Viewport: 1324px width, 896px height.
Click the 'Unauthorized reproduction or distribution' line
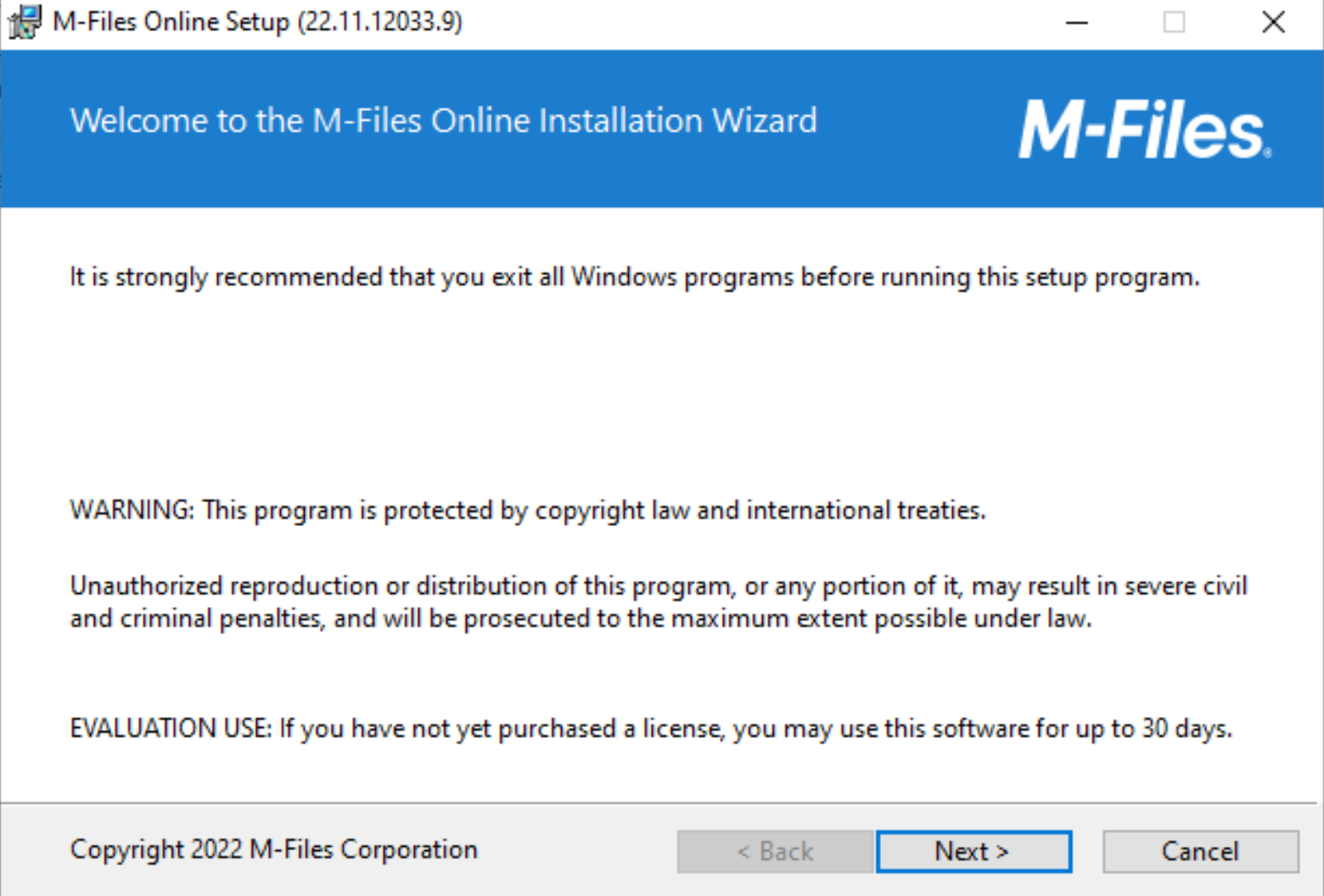click(x=659, y=586)
